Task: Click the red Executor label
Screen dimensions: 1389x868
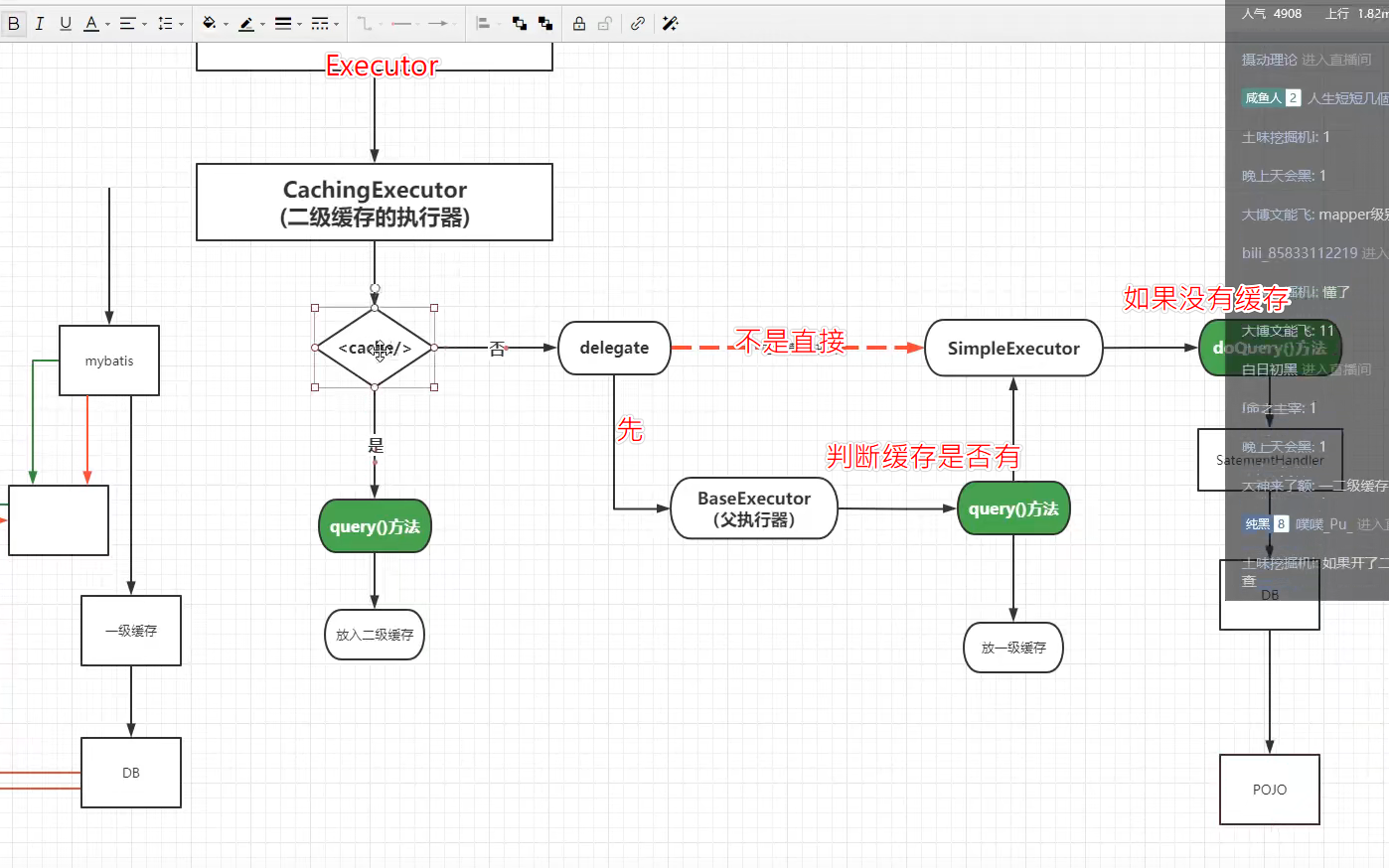Action: tap(383, 66)
